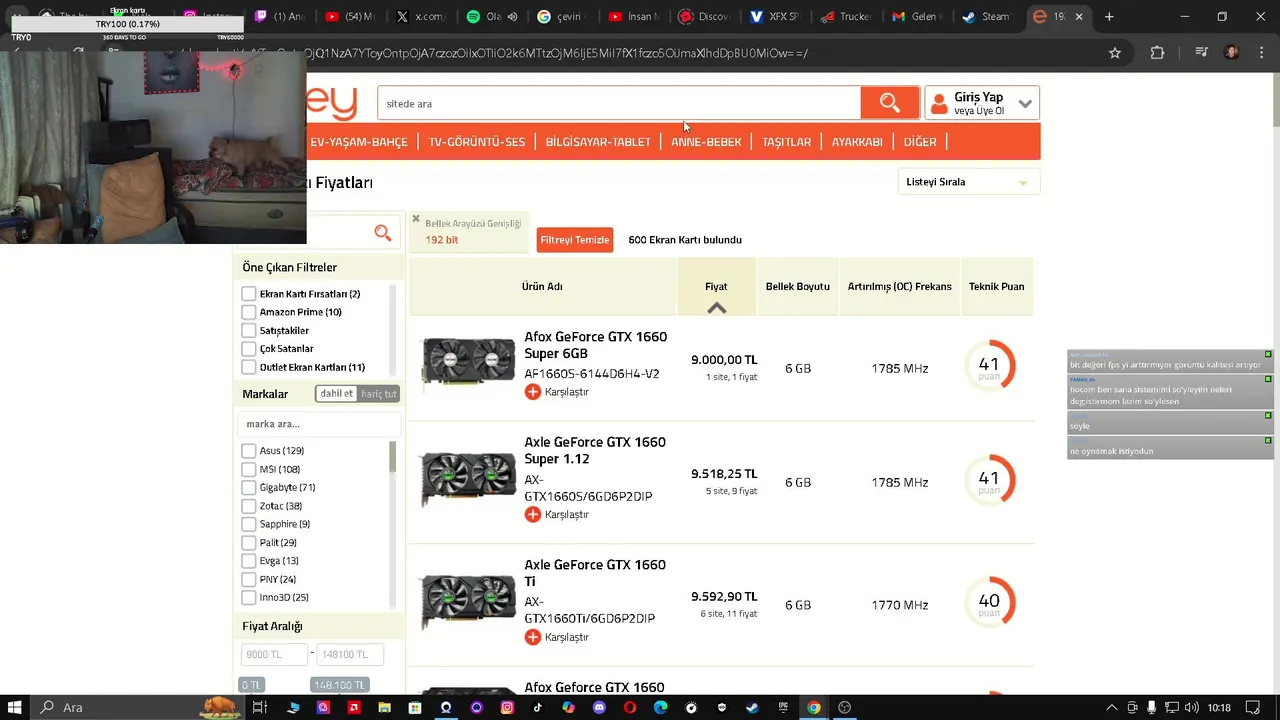Show hidden system tray icons
The image size is (1280, 720).
point(1111,707)
